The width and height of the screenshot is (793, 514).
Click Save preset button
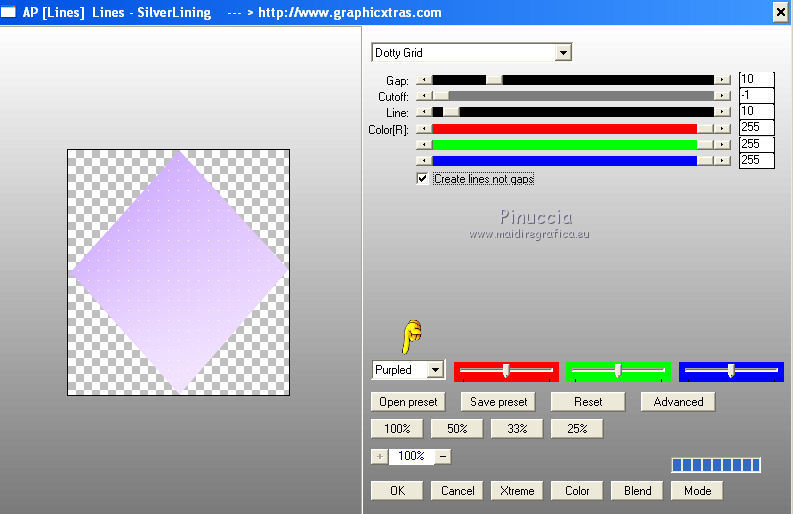pos(498,402)
